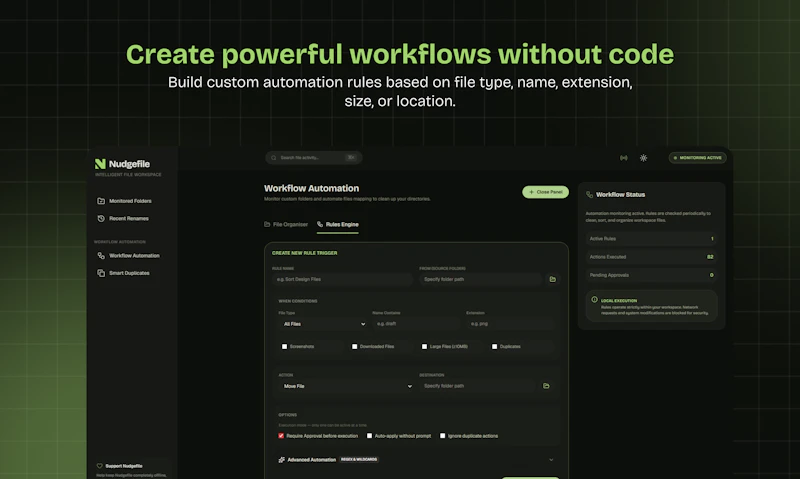Click the magnifier icon in search bar
This screenshot has width=800, height=479.
tap(273, 158)
